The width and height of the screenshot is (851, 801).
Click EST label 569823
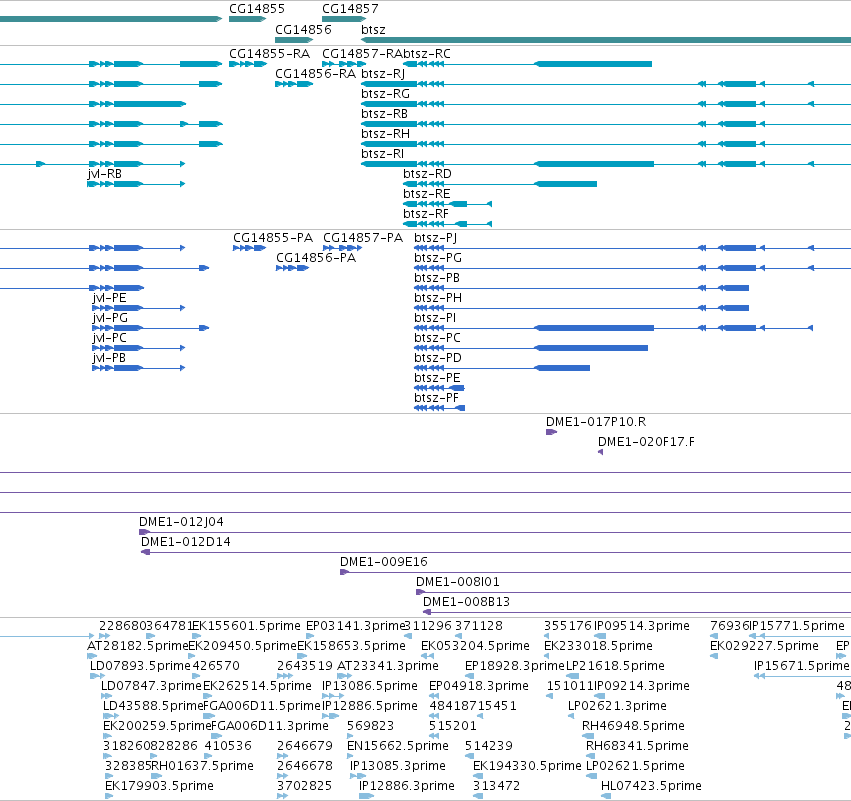pyautogui.click(x=370, y=726)
